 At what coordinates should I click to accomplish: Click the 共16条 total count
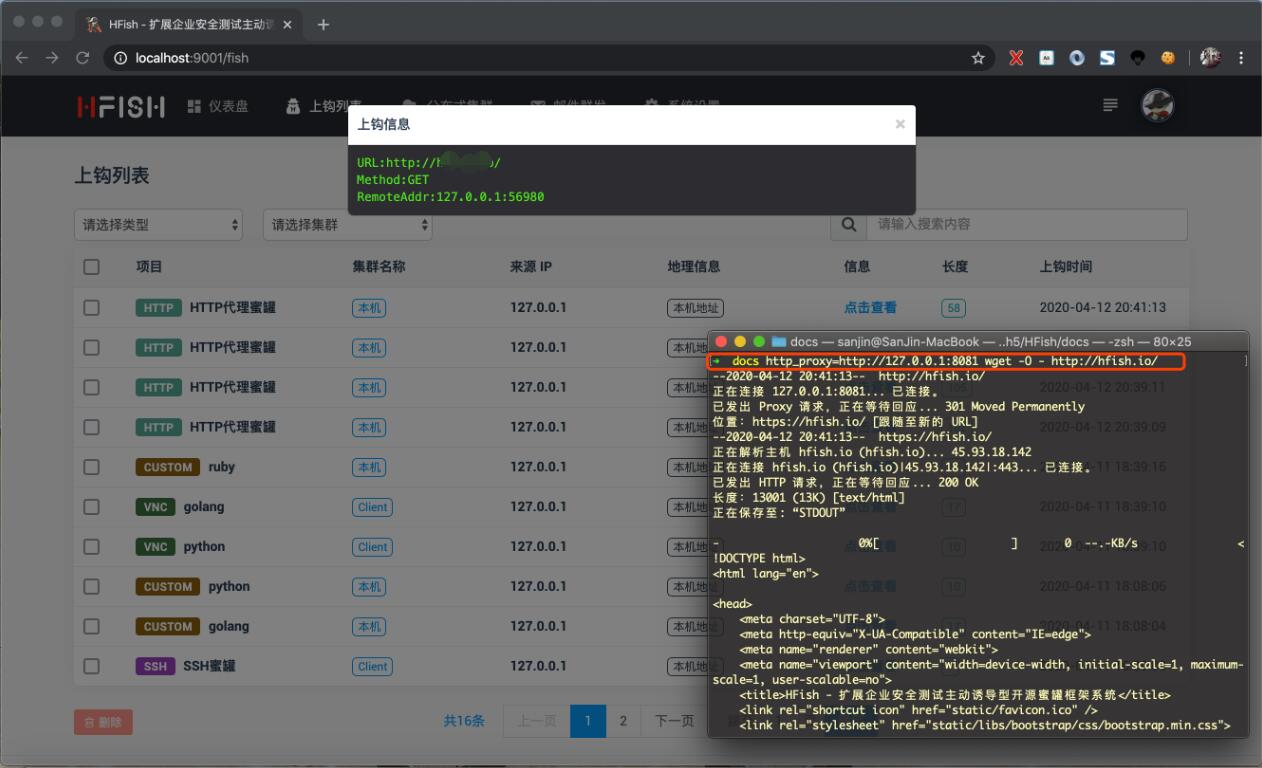tap(464, 721)
